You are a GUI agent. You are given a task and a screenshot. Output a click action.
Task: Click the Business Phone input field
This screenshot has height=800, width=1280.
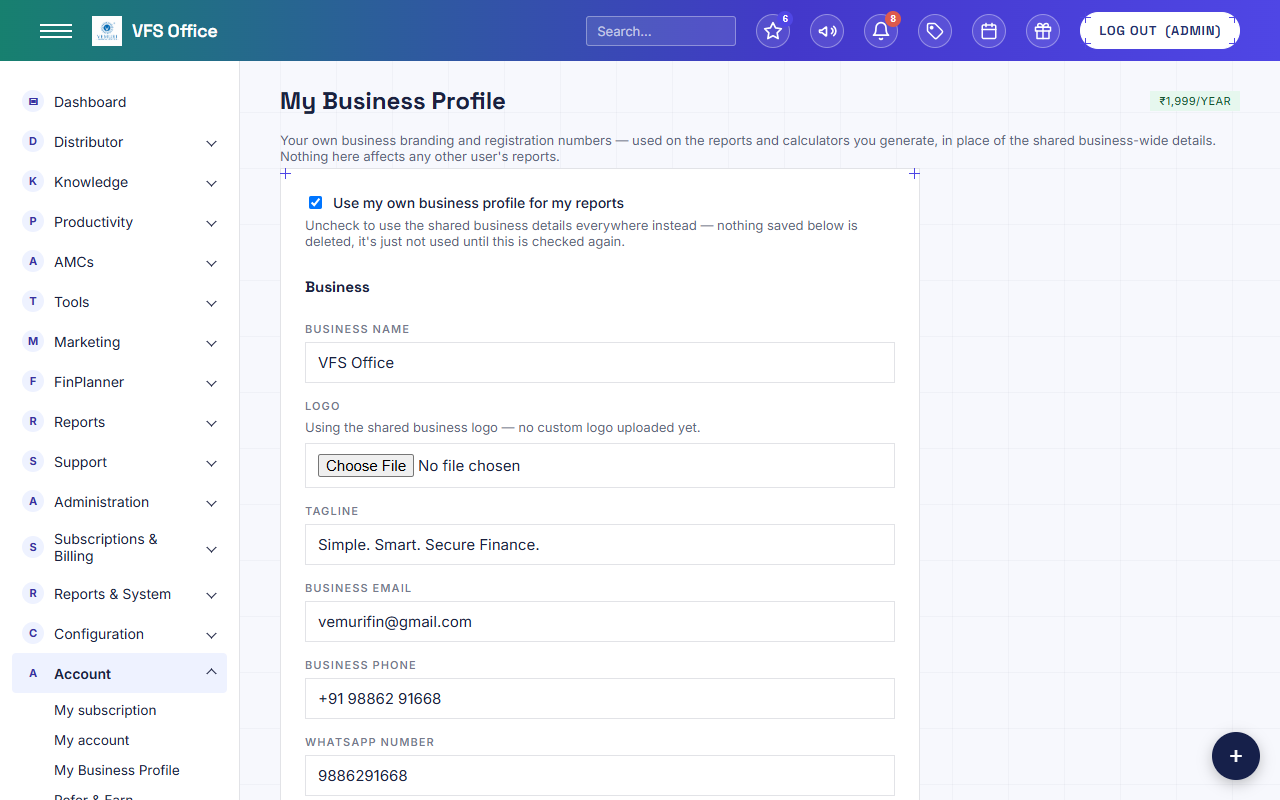point(600,699)
